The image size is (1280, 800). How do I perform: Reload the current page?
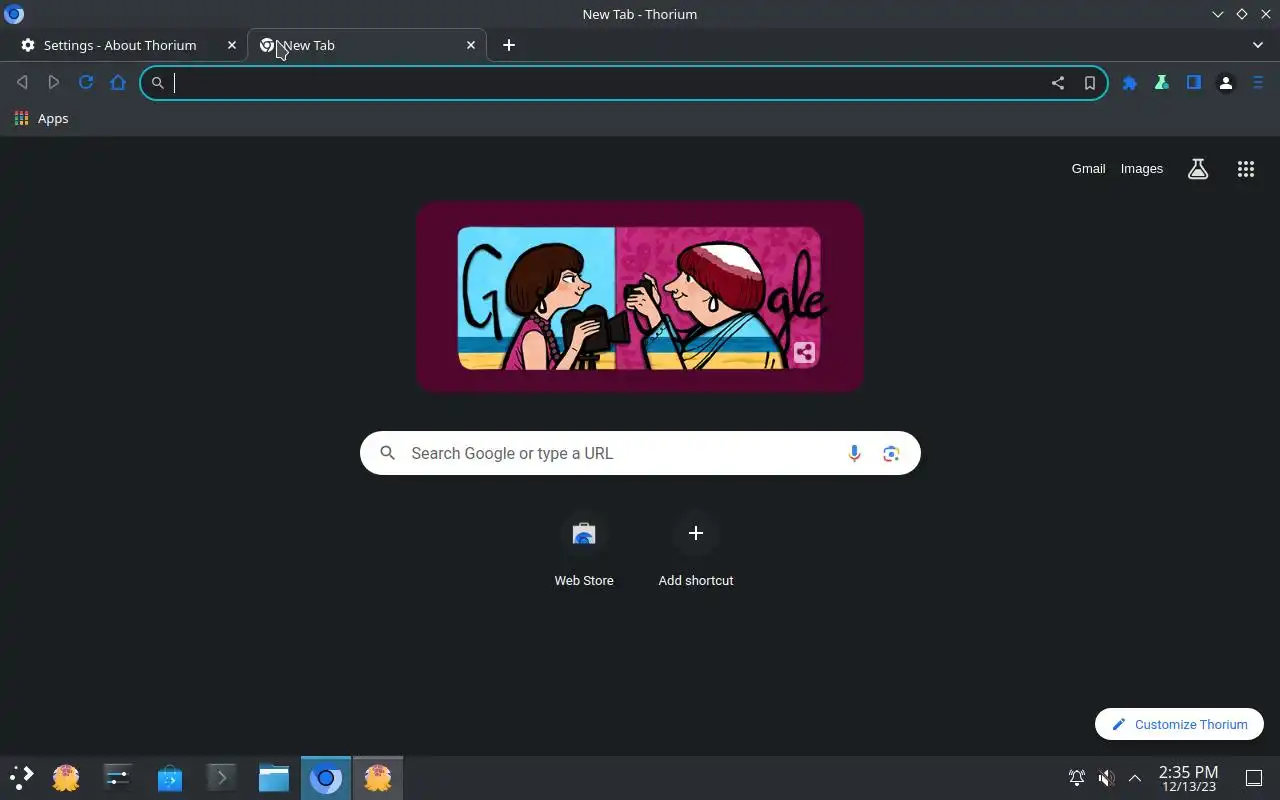[86, 83]
